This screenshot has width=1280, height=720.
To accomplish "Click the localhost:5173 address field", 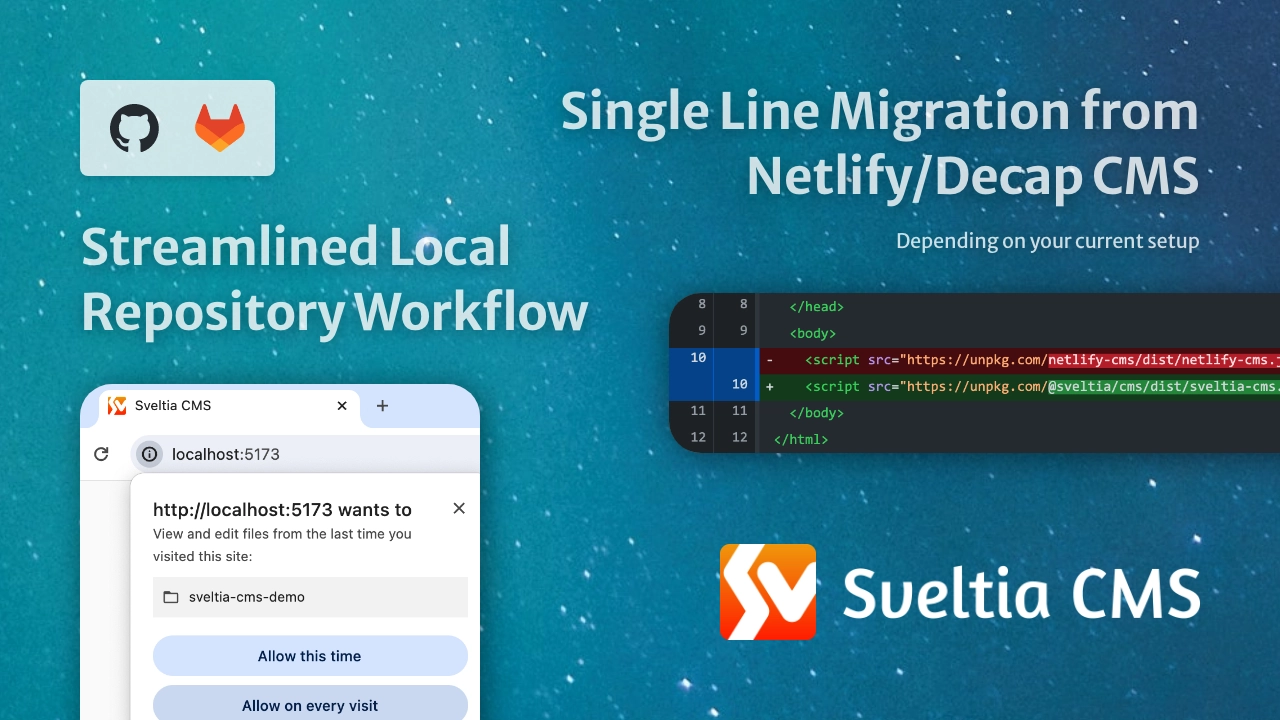I will 305,454.
